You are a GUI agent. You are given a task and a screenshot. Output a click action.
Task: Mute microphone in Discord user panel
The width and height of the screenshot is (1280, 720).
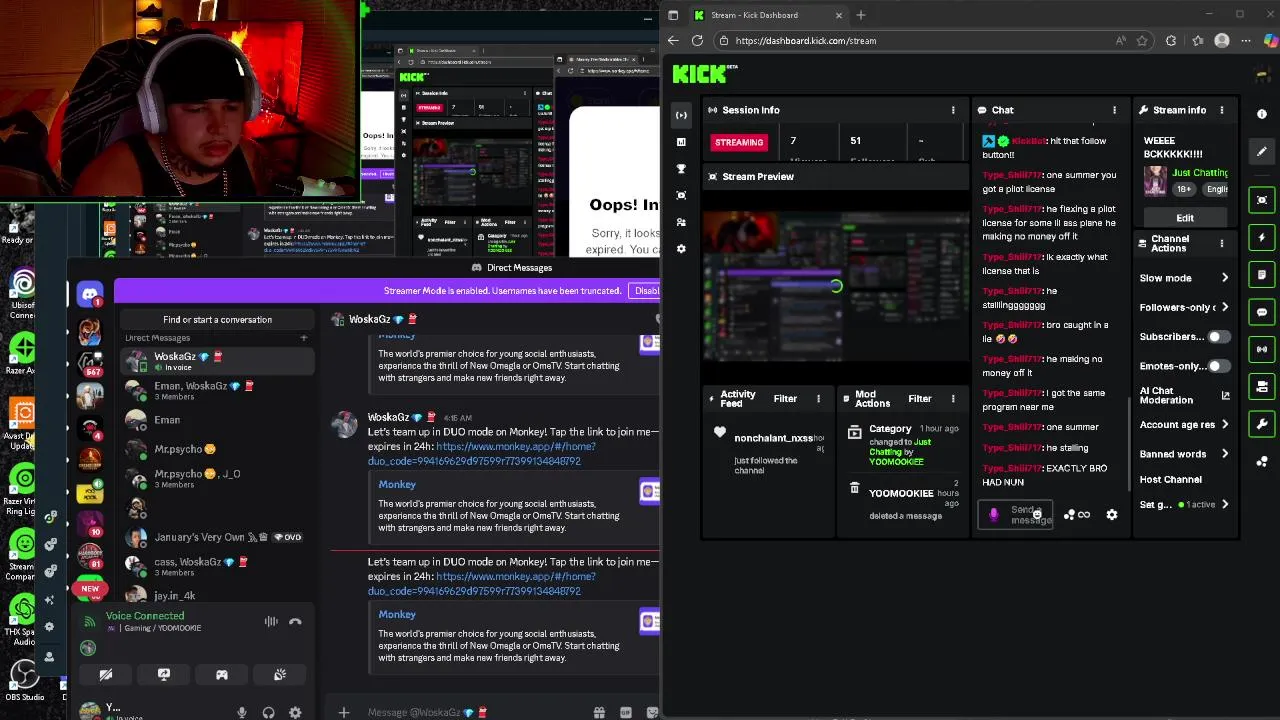(241, 713)
